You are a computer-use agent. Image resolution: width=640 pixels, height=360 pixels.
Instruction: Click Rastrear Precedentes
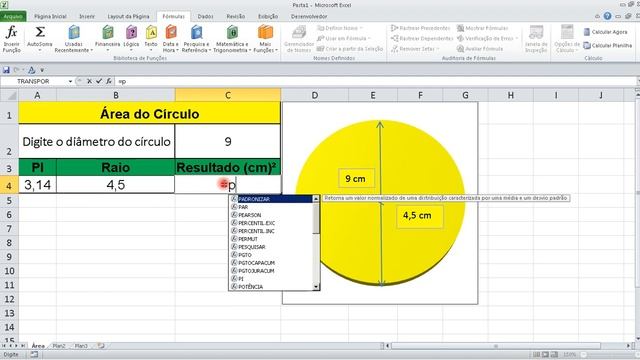click(x=420, y=28)
